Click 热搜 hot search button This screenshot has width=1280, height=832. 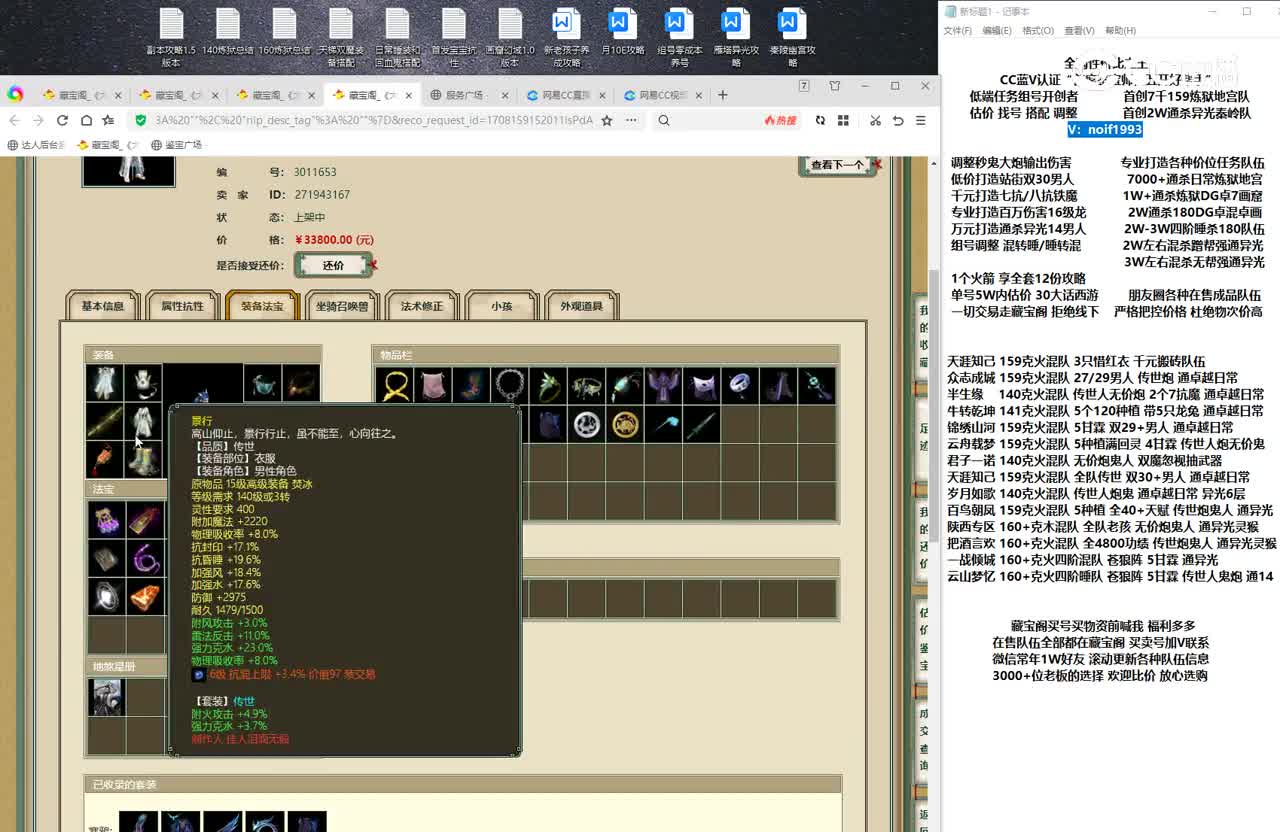pos(780,120)
